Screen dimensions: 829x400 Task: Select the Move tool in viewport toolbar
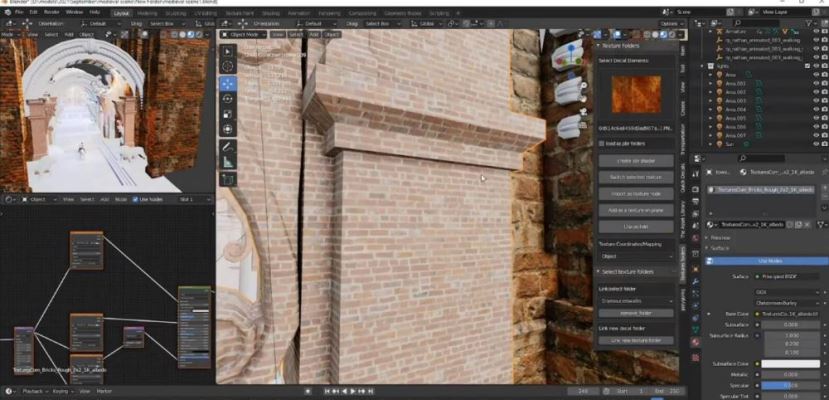tap(228, 83)
